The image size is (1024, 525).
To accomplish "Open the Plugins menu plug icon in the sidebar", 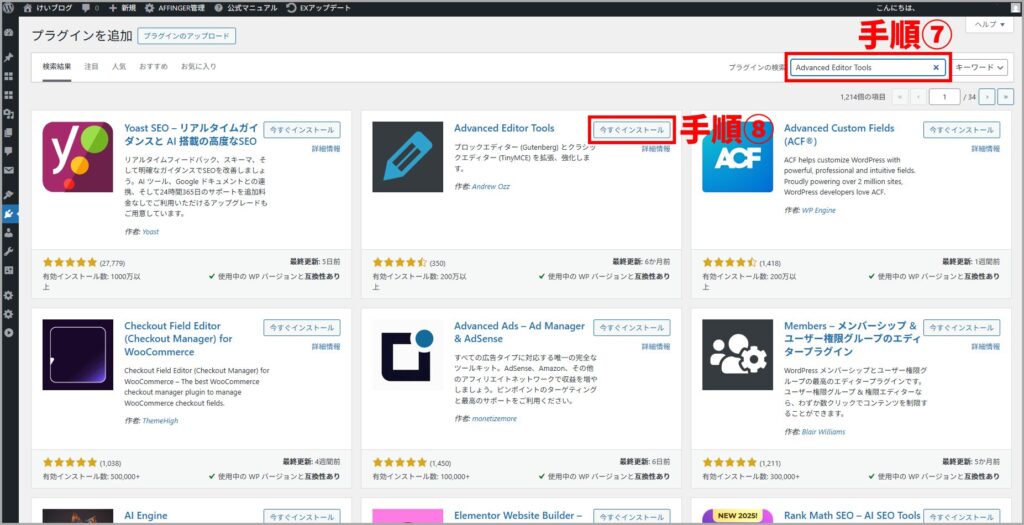I will (x=8, y=213).
